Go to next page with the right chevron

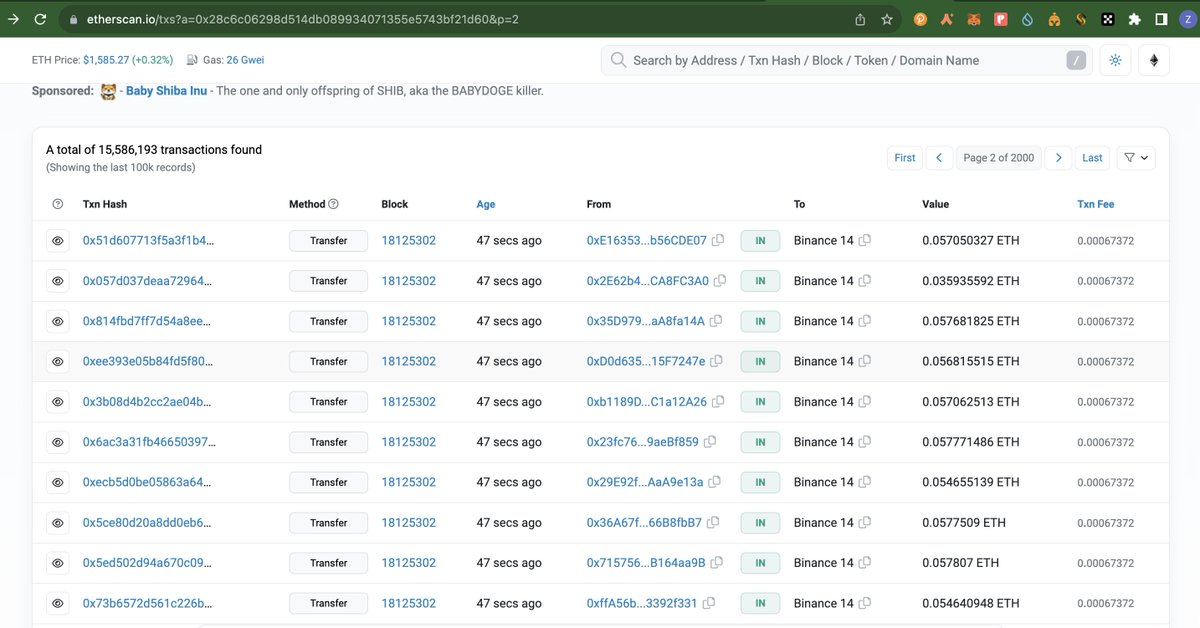pyautogui.click(x=1058, y=157)
